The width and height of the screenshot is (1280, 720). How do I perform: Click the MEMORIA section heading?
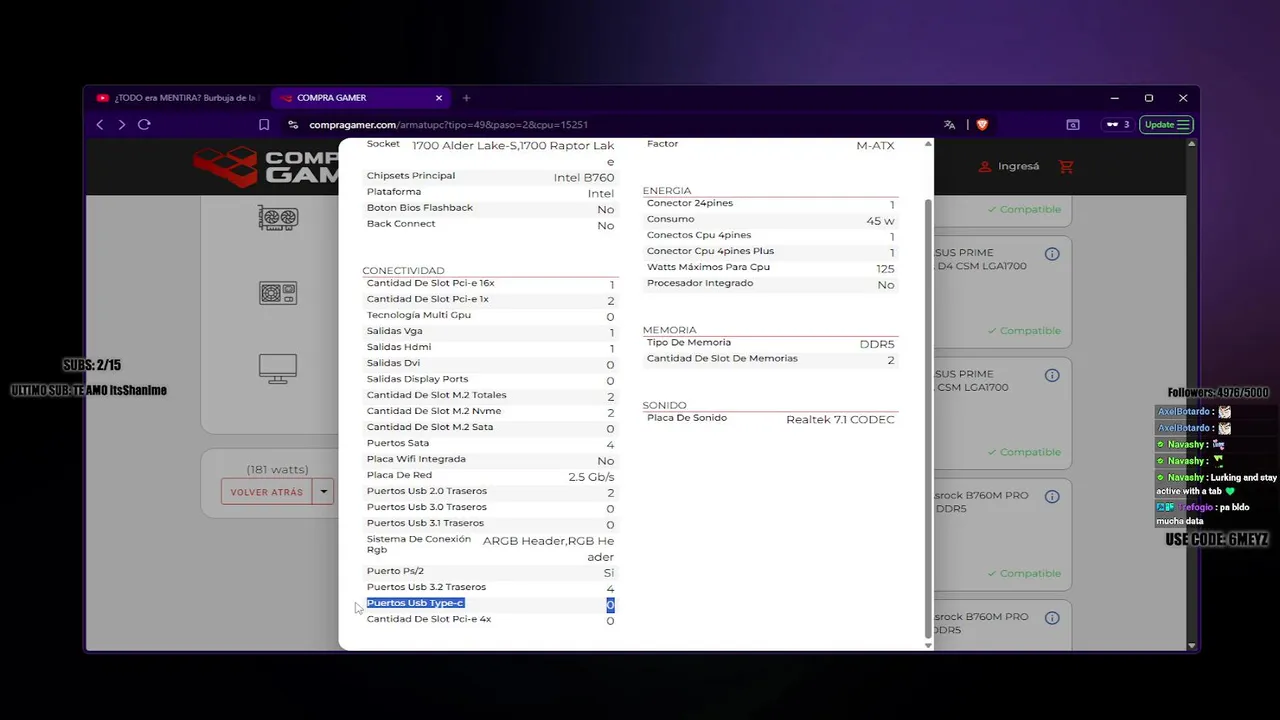[670, 330]
